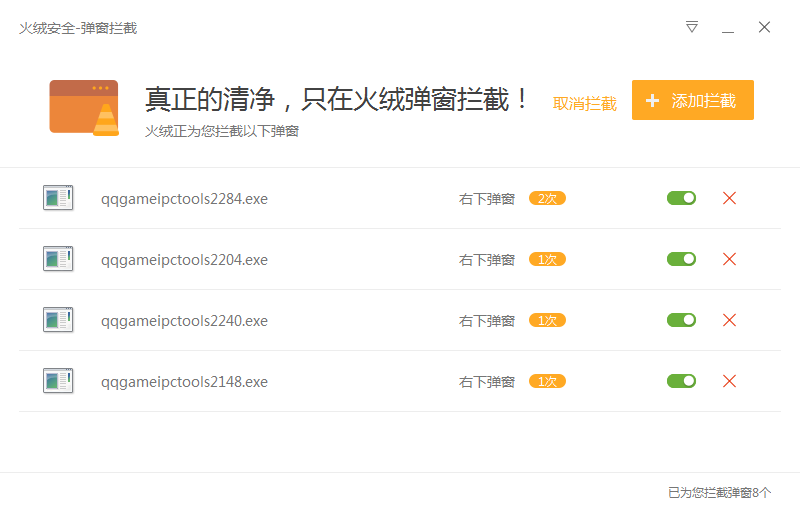Open the dropdown menu triangle in title bar
This screenshot has height=515, width=800.
(692, 27)
